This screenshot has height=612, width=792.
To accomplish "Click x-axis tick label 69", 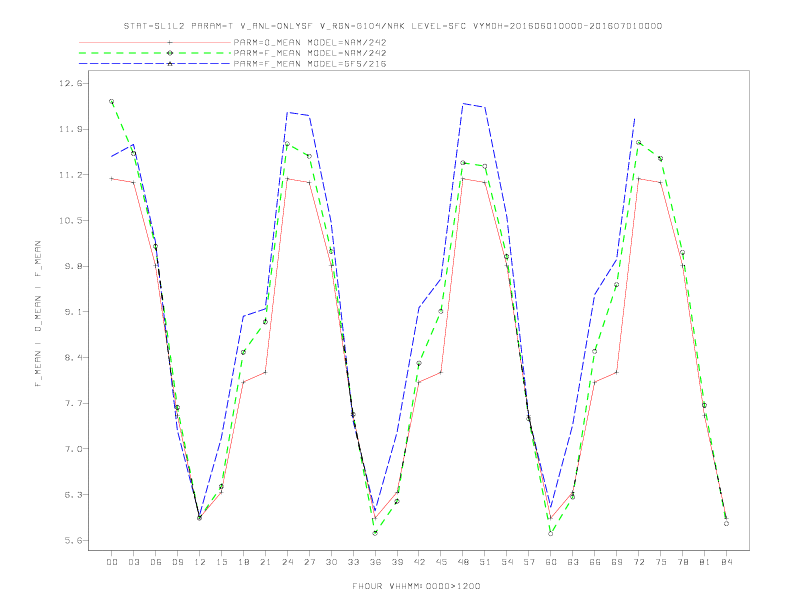I will pos(617,562).
